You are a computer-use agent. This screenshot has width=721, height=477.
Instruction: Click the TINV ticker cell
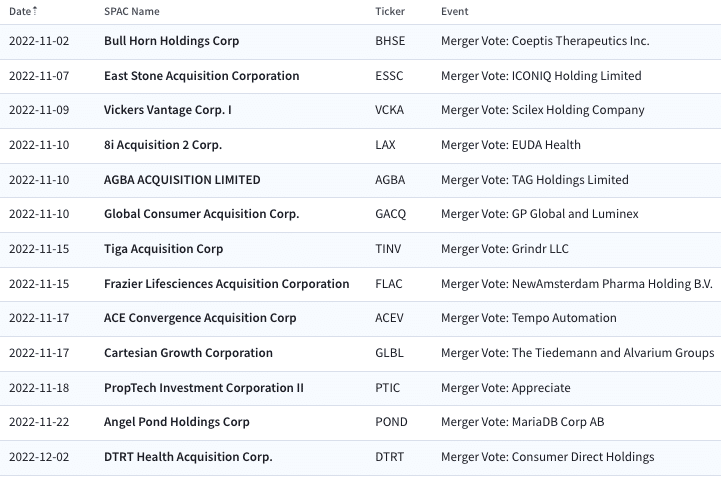click(x=388, y=249)
